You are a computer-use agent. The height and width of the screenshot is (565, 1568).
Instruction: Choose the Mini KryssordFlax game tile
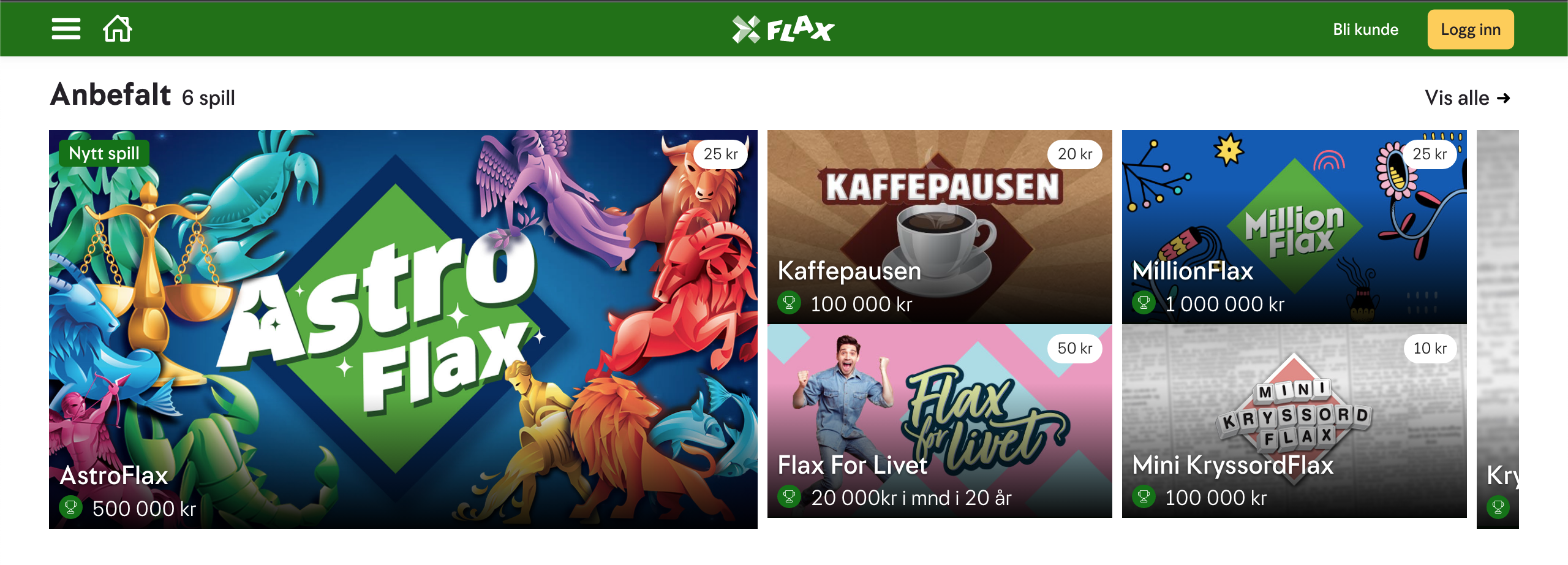click(1294, 421)
